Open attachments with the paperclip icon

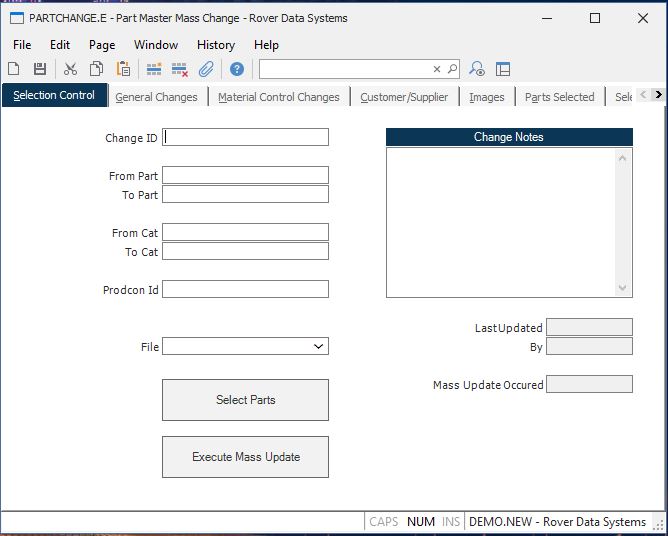pyautogui.click(x=206, y=69)
